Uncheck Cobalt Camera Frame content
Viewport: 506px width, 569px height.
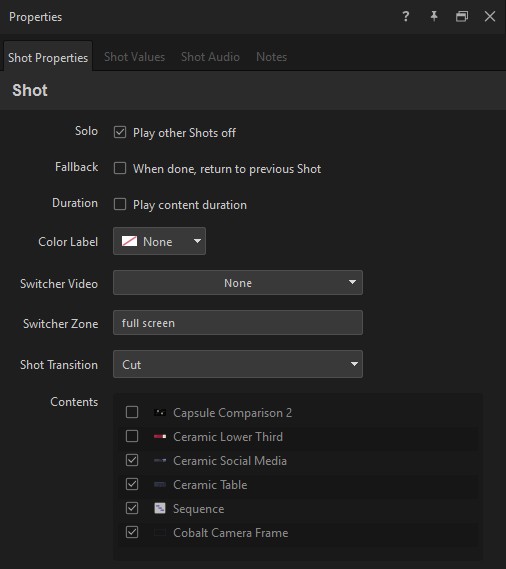click(x=132, y=532)
